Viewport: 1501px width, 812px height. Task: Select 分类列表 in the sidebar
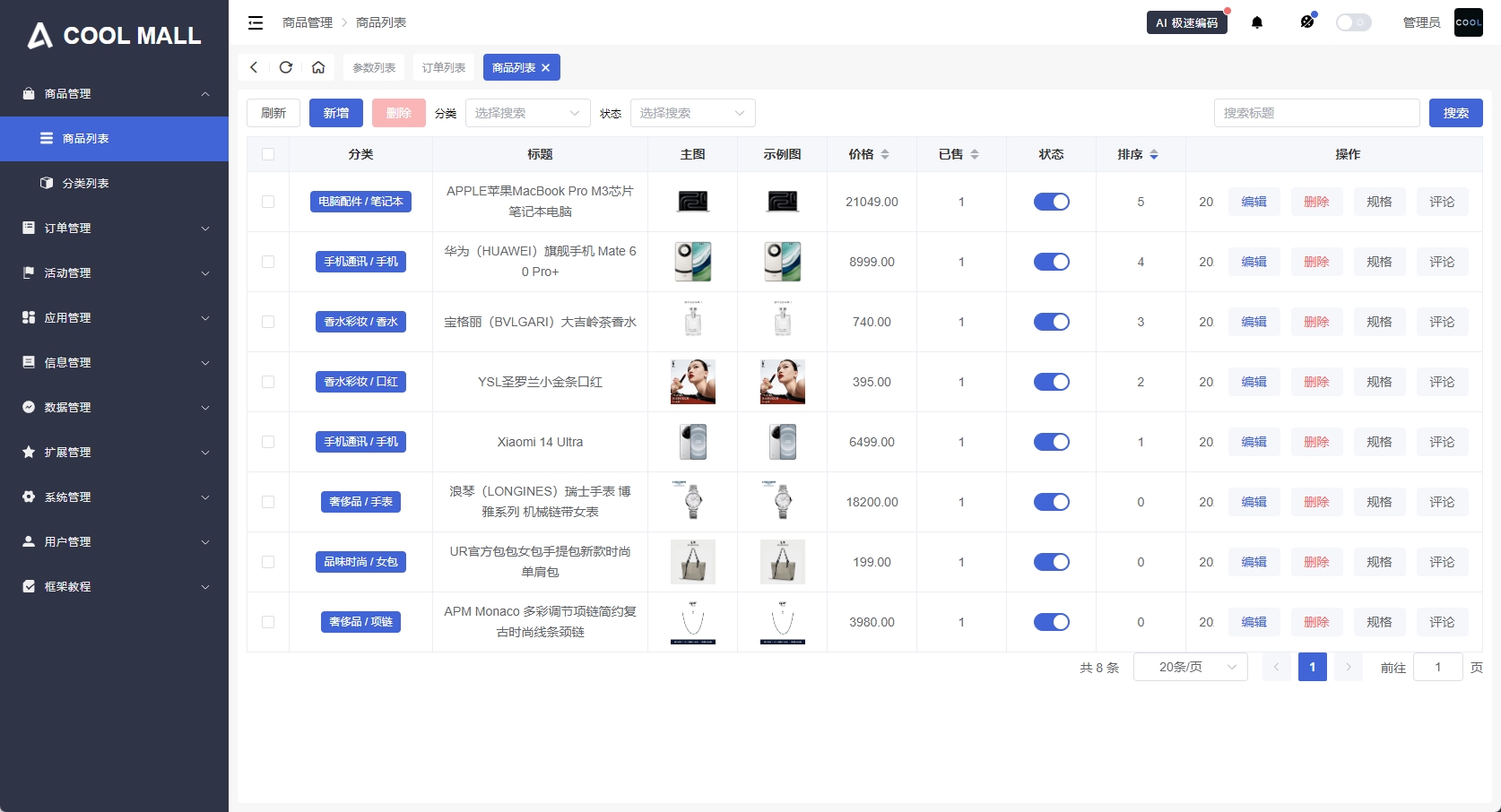(114, 184)
